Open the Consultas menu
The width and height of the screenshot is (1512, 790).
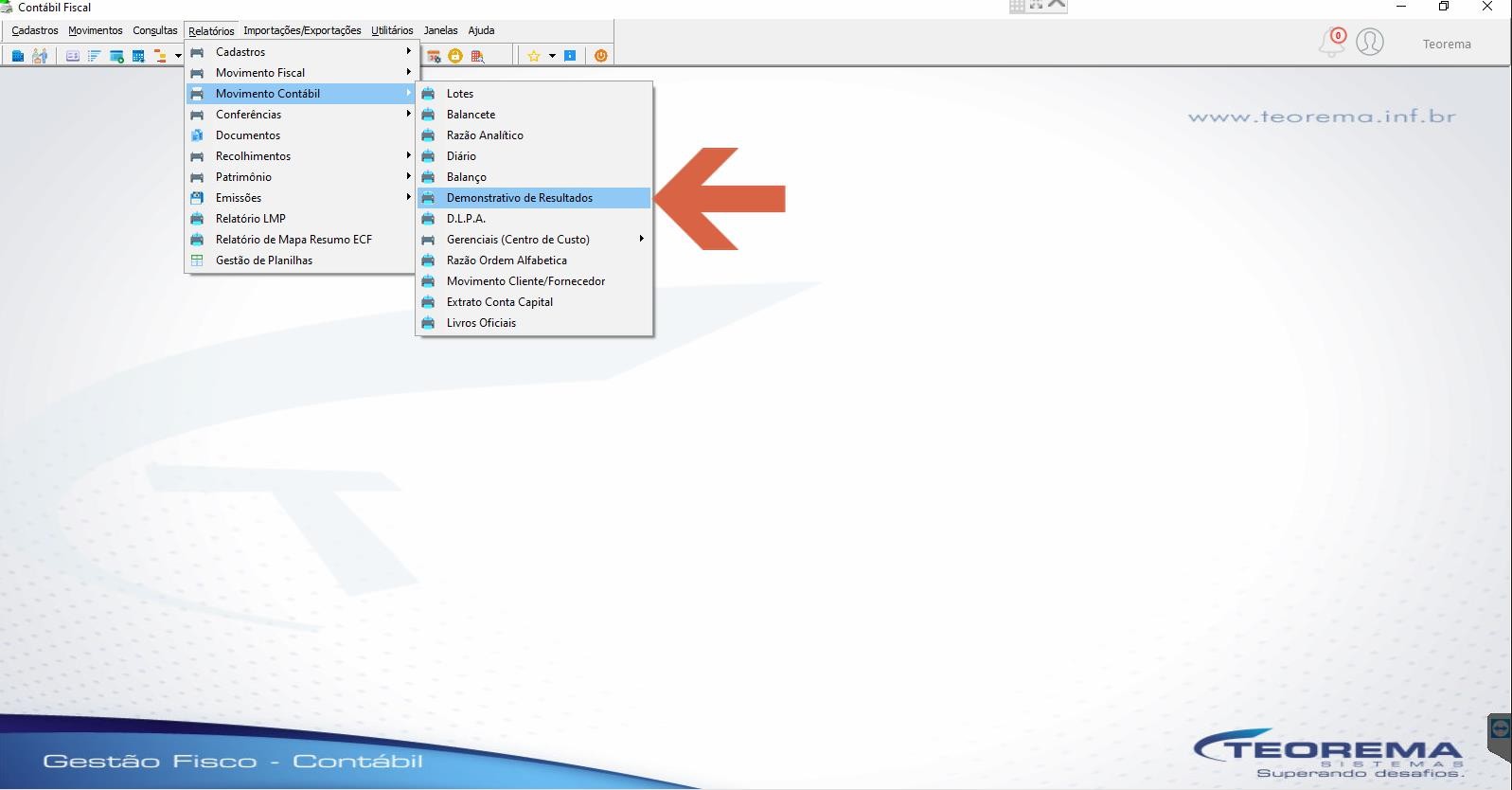155,30
